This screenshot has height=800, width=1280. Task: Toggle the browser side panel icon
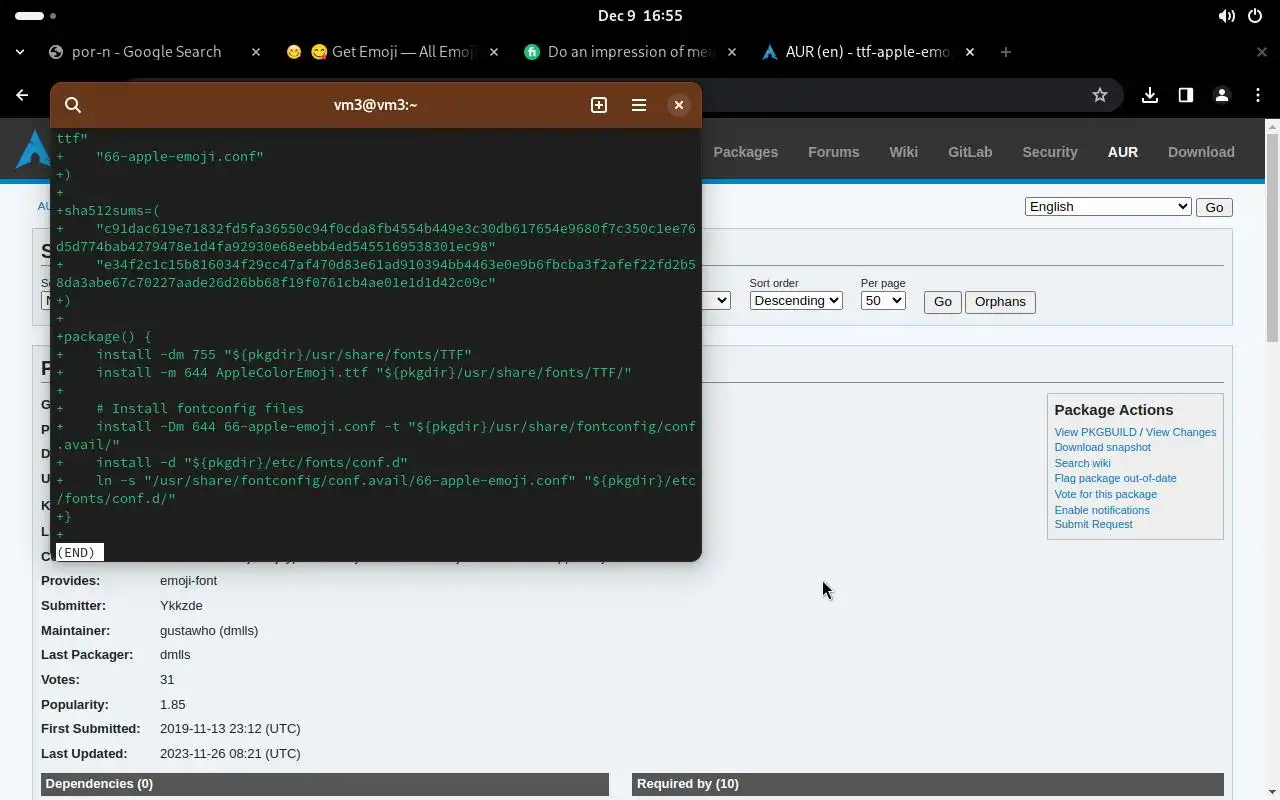[x=1186, y=95]
